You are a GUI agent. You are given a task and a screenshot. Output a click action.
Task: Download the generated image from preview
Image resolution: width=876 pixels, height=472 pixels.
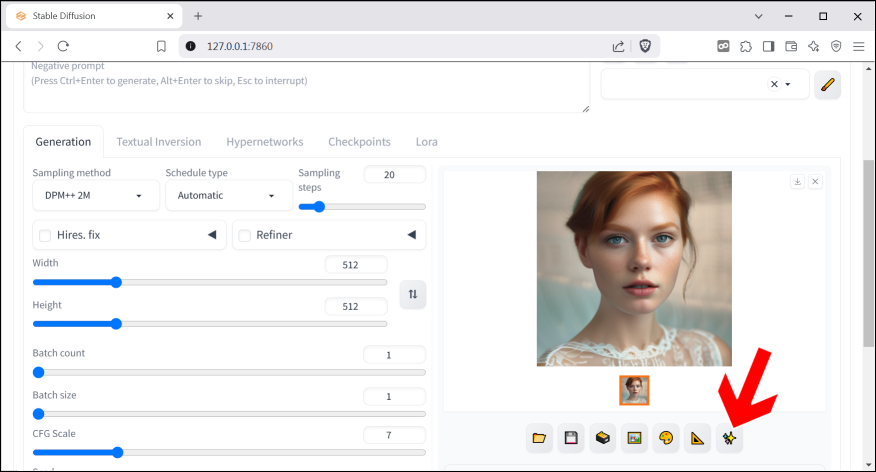click(x=797, y=181)
